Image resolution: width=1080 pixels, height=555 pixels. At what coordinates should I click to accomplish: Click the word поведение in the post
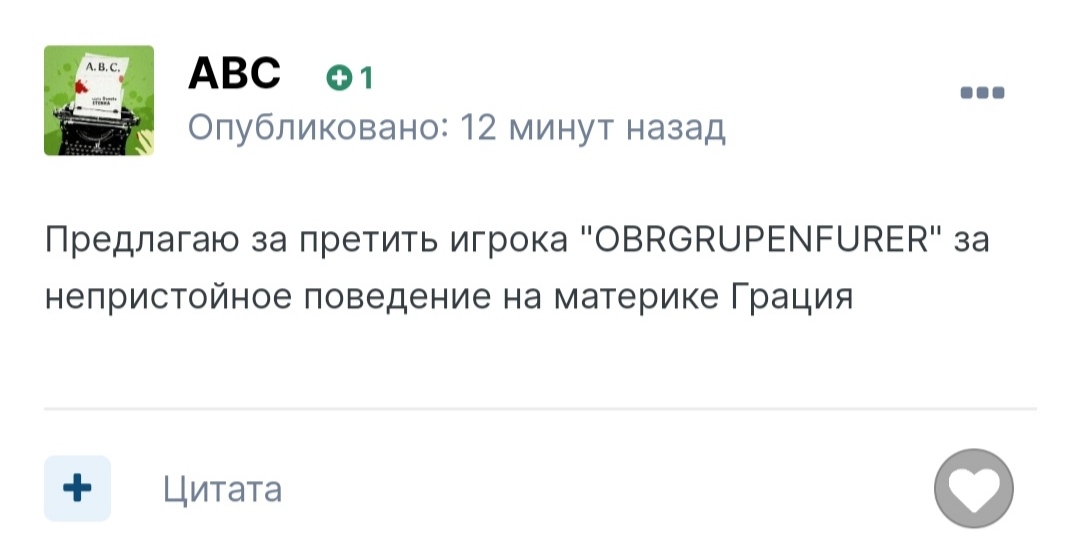[x=377, y=298]
